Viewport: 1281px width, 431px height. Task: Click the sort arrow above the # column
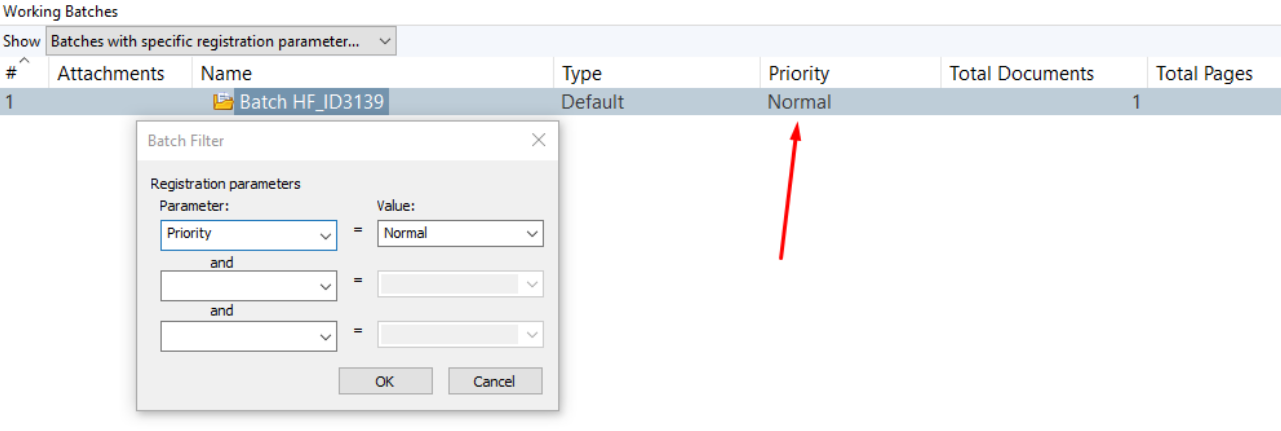click(24, 63)
